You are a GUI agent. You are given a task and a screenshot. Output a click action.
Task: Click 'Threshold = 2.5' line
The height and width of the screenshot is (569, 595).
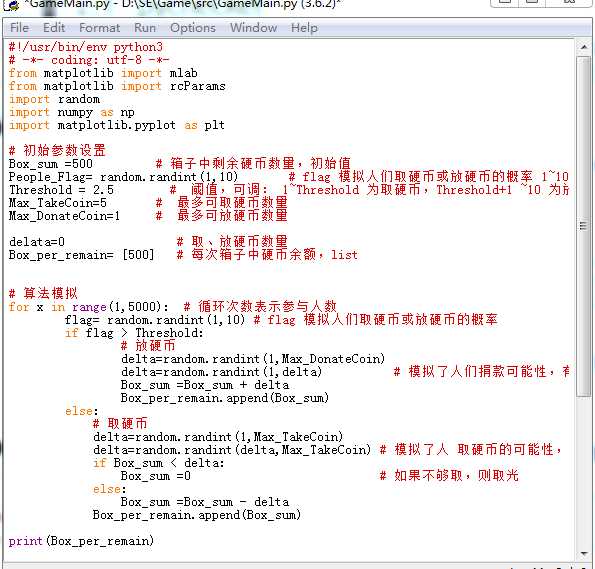[61, 190]
